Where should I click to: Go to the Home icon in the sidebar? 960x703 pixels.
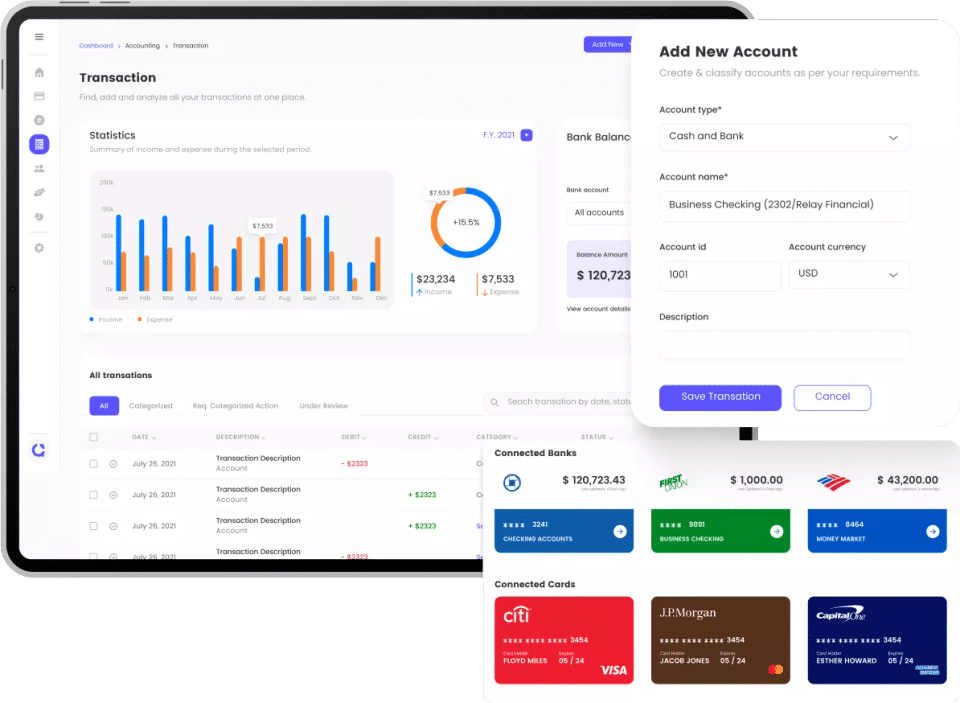(39, 73)
